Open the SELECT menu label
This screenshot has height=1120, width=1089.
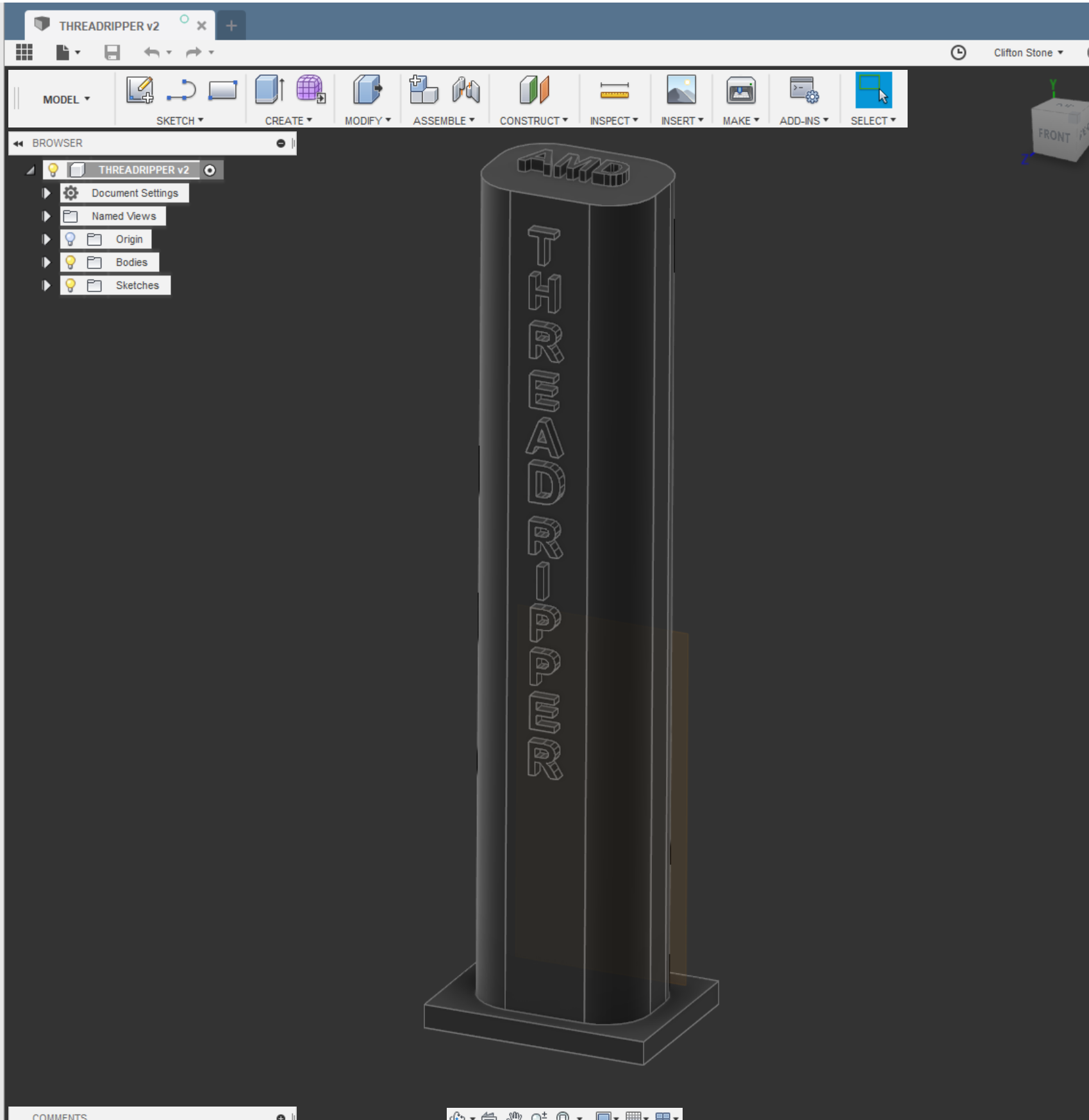click(874, 120)
